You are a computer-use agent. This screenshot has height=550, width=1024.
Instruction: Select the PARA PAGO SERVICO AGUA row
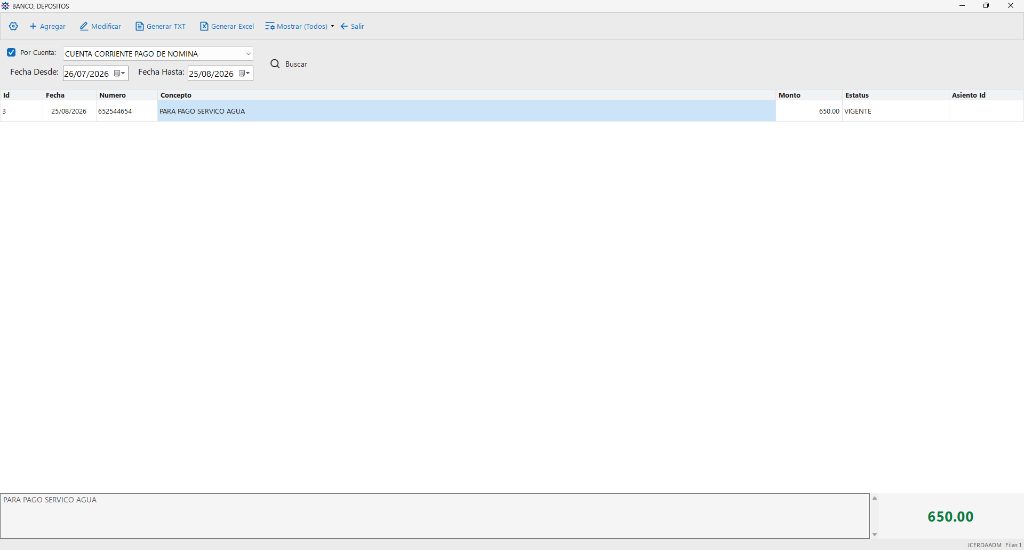(511, 111)
